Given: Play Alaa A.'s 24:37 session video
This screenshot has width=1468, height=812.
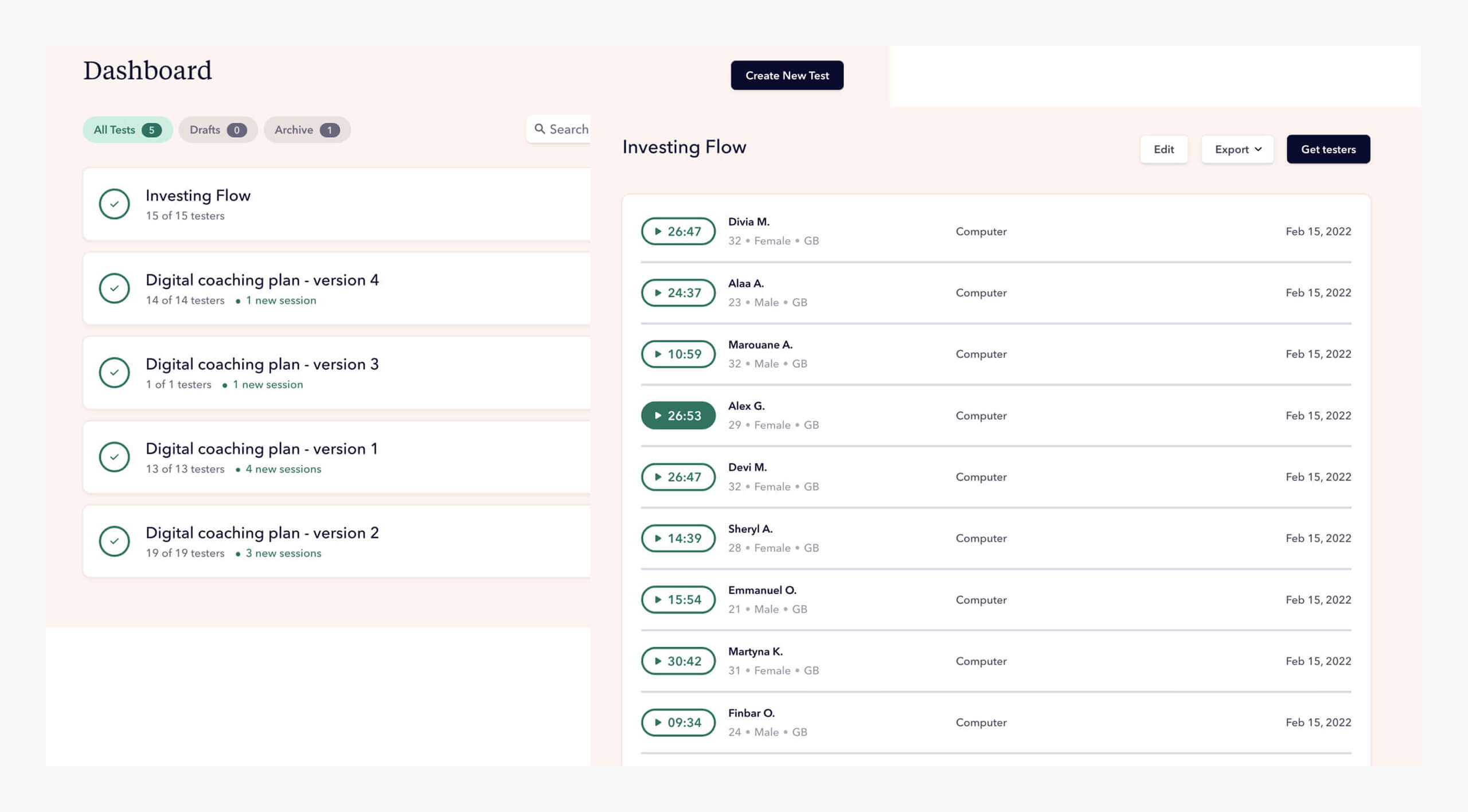Looking at the screenshot, I should [x=678, y=292].
